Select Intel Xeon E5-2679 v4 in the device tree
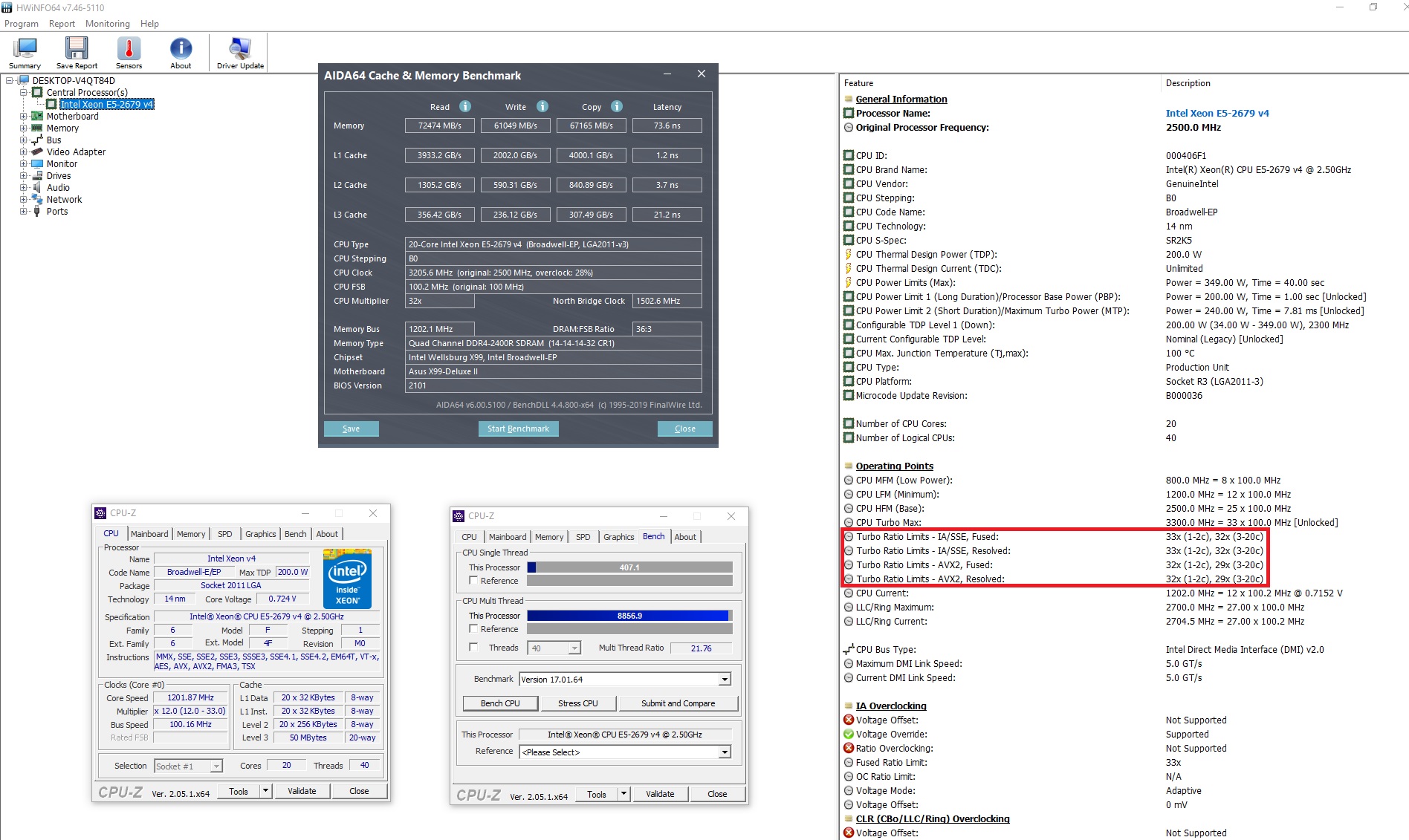 106,105
